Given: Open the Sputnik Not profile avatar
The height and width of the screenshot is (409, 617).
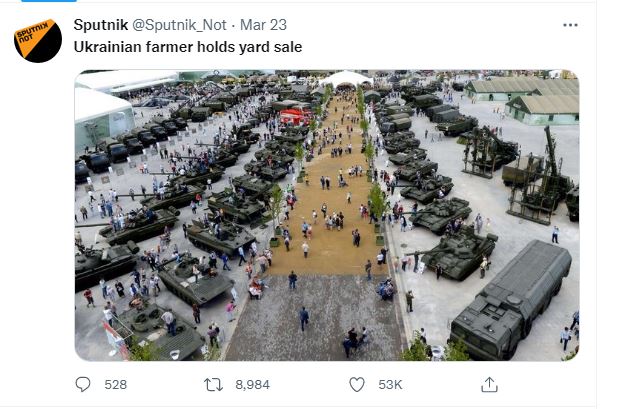Looking at the screenshot, I should (38, 40).
